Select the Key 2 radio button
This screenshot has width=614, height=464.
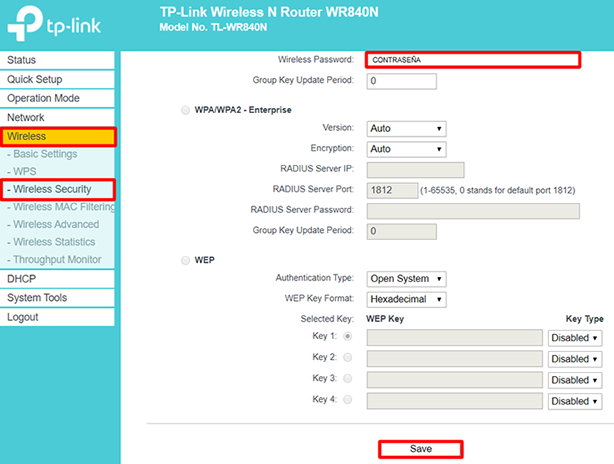tap(347, 357)
